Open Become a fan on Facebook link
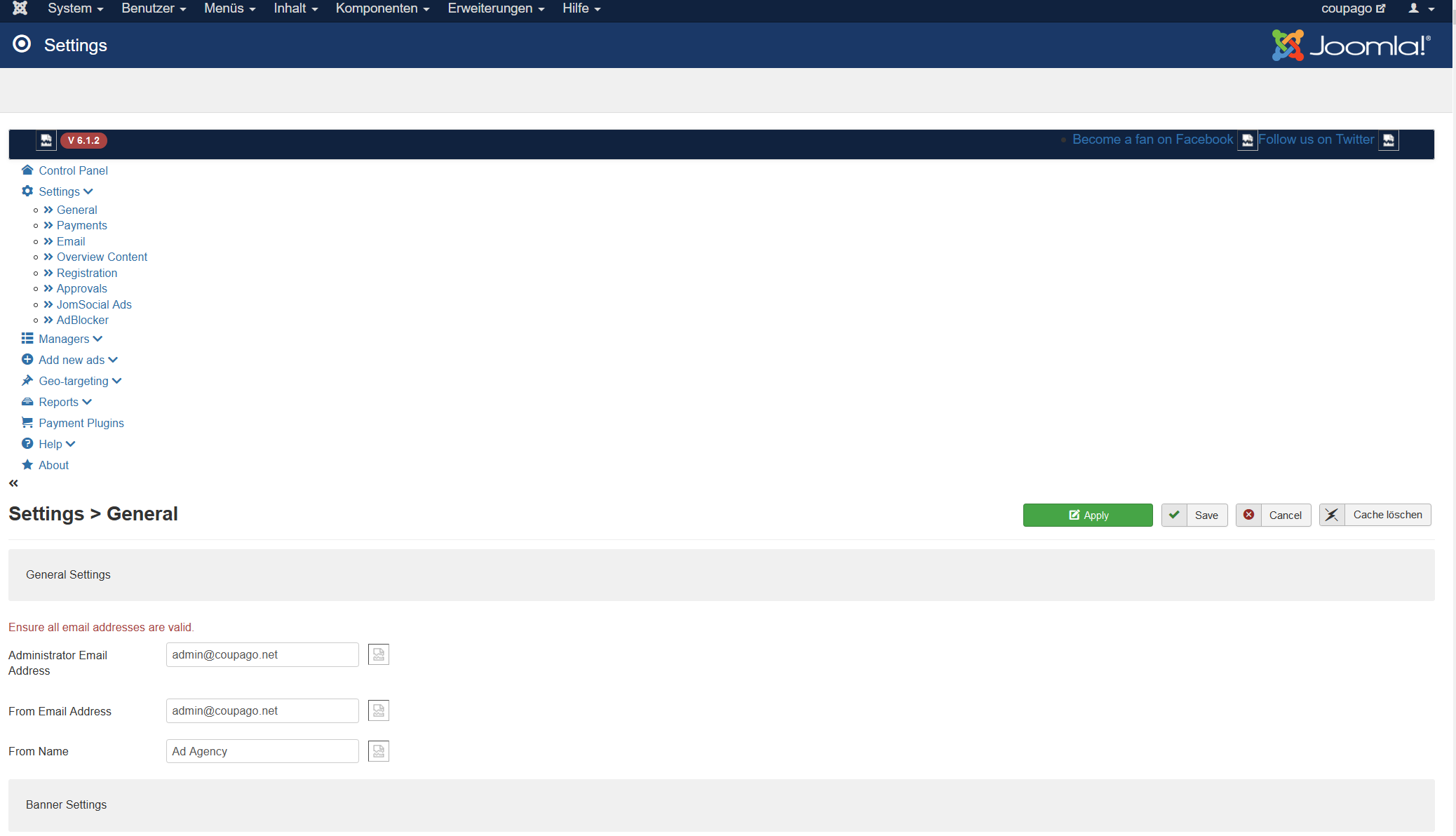This screenshot has width=1456, height=836. (x=1152, y=140)
